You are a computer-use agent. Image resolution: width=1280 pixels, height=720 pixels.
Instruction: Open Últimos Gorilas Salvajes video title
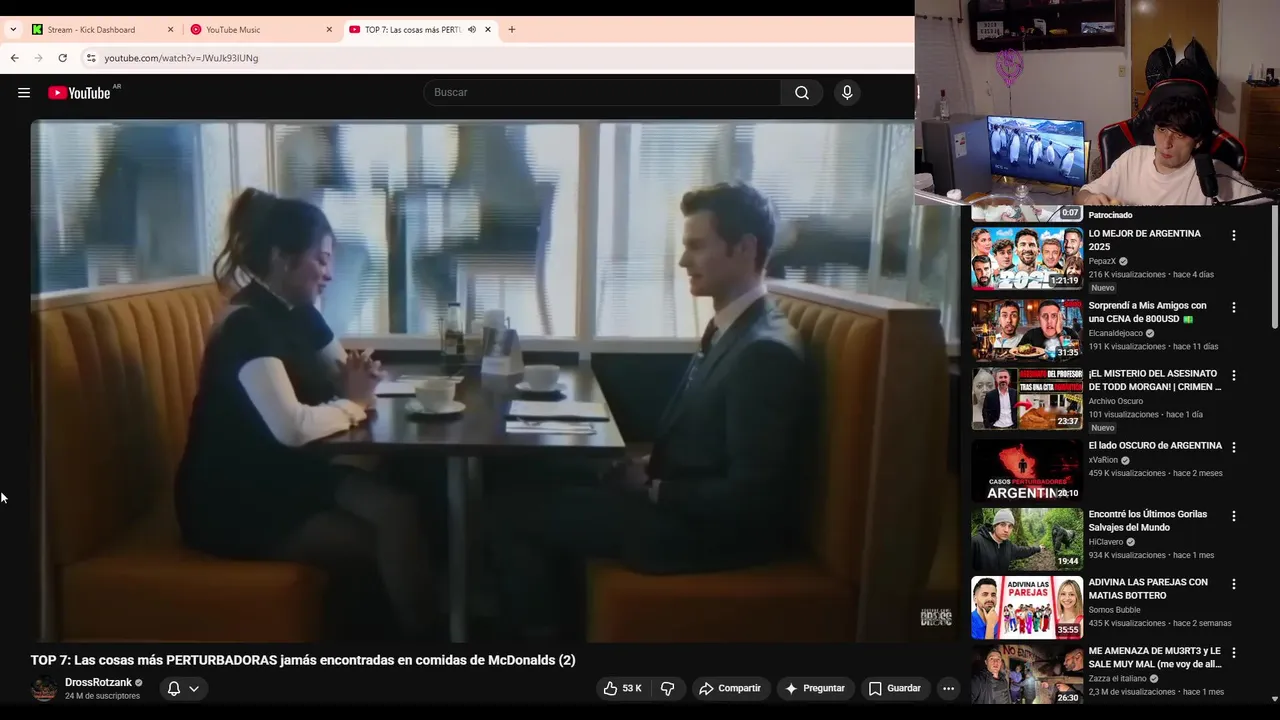coord(1148,521)
